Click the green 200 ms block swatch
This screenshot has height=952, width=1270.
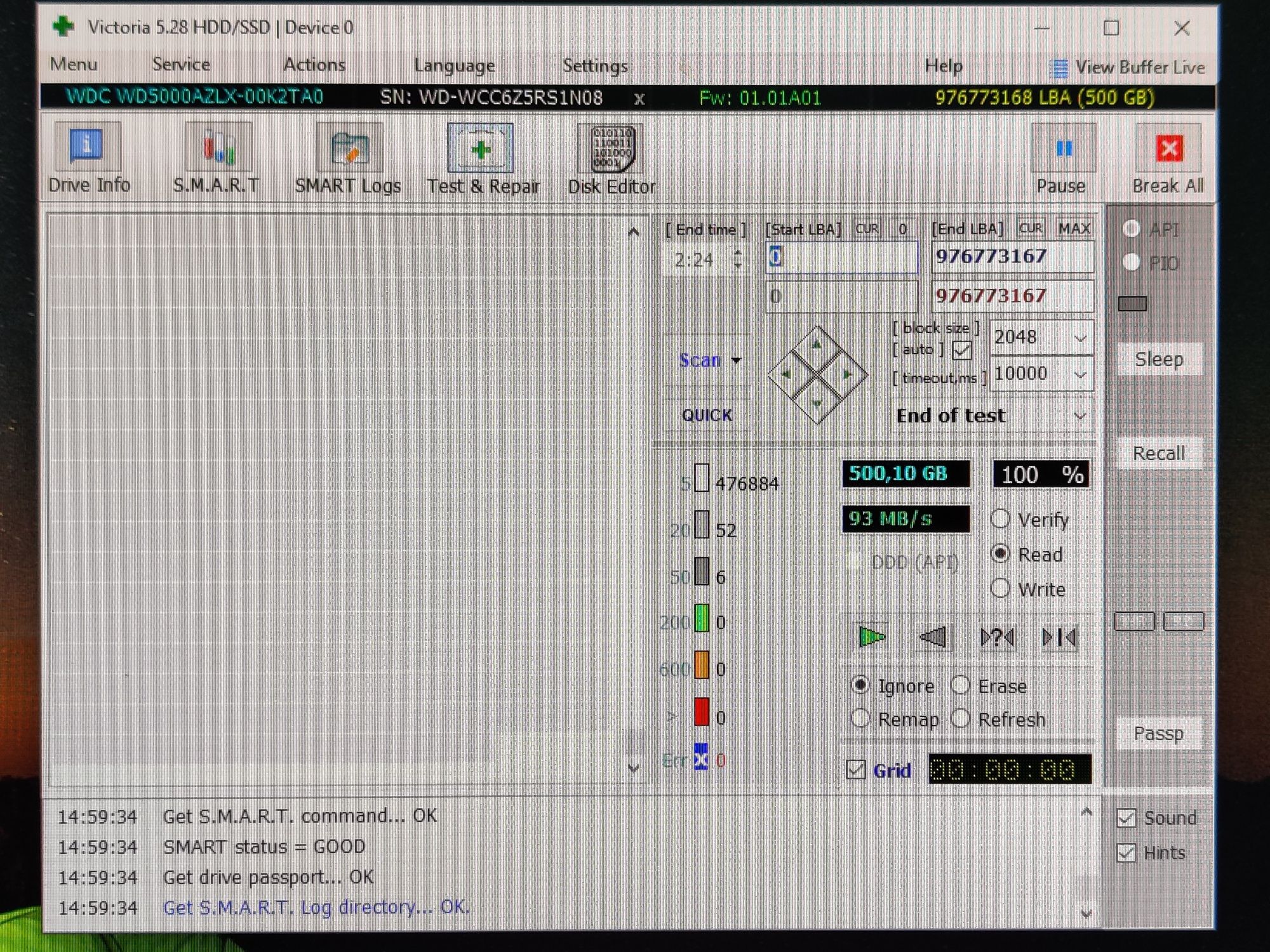[x=702, y=619]
